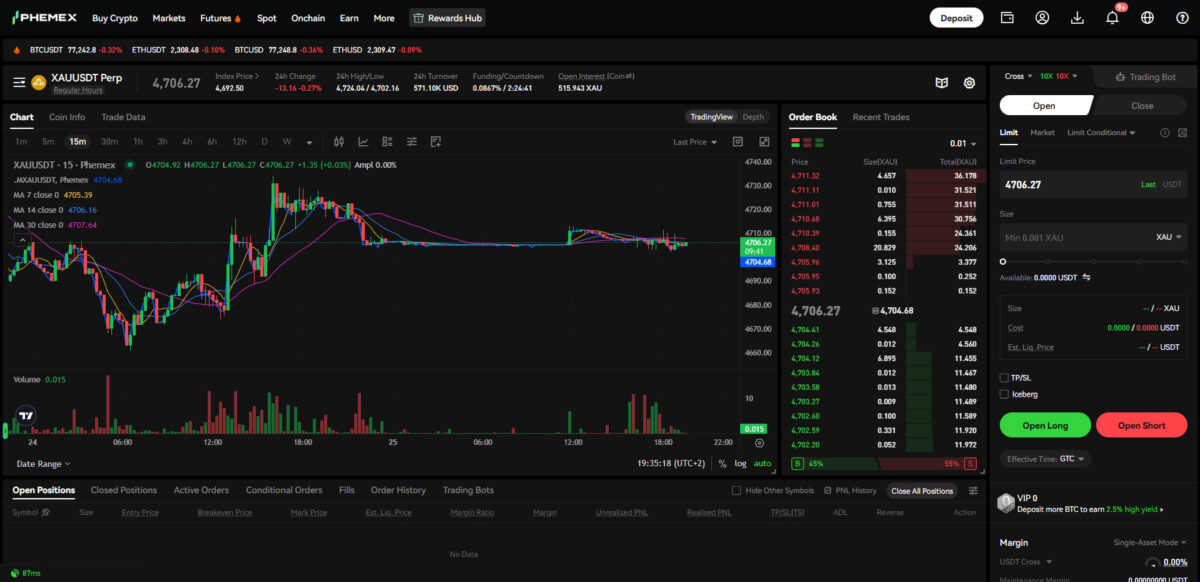1200x582 pixels.
Task: Open order info circle icon
Action: click(x=1165, y=132)
